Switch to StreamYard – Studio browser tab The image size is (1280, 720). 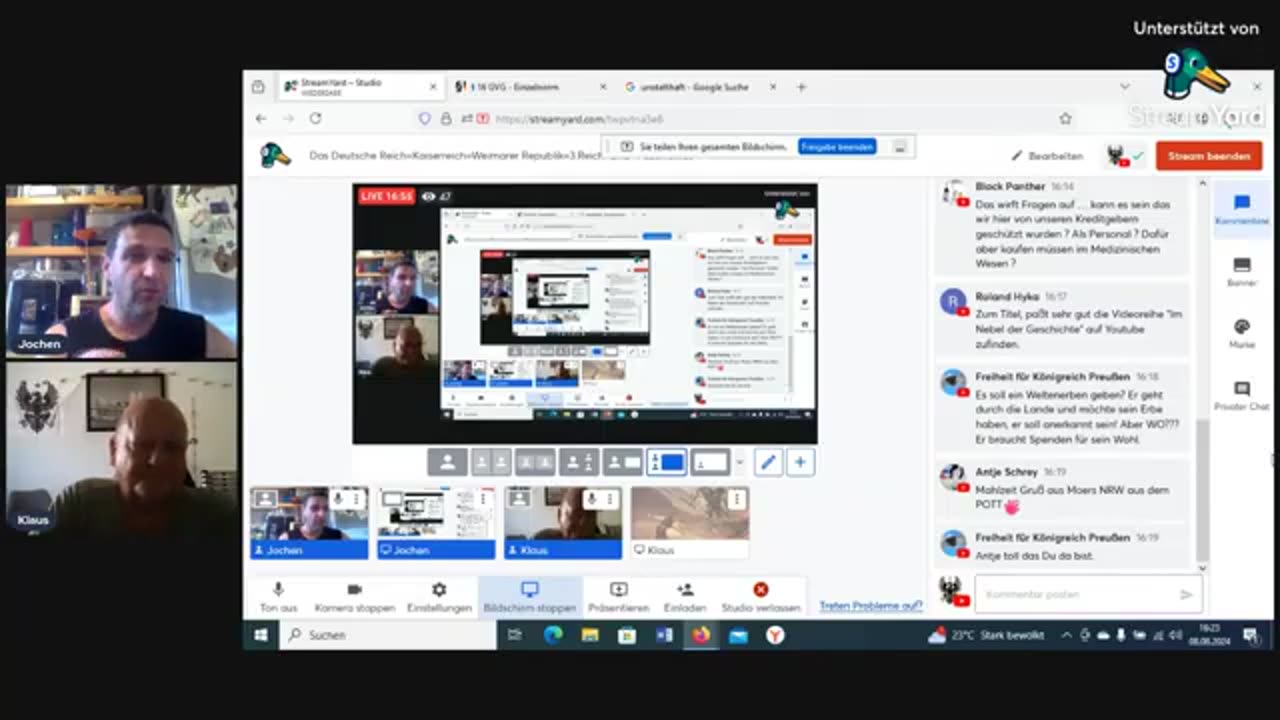[x=358, y=87]
